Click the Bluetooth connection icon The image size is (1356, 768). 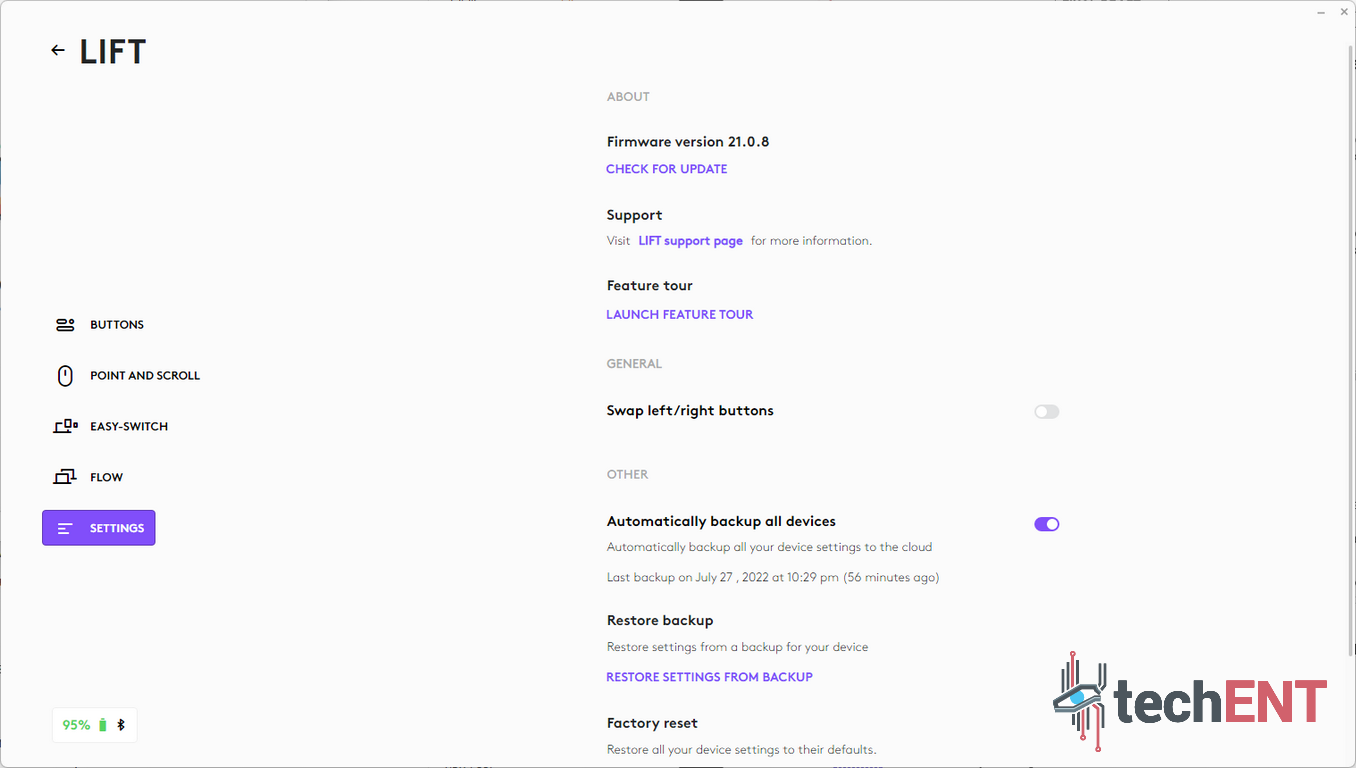coord(121,725)
